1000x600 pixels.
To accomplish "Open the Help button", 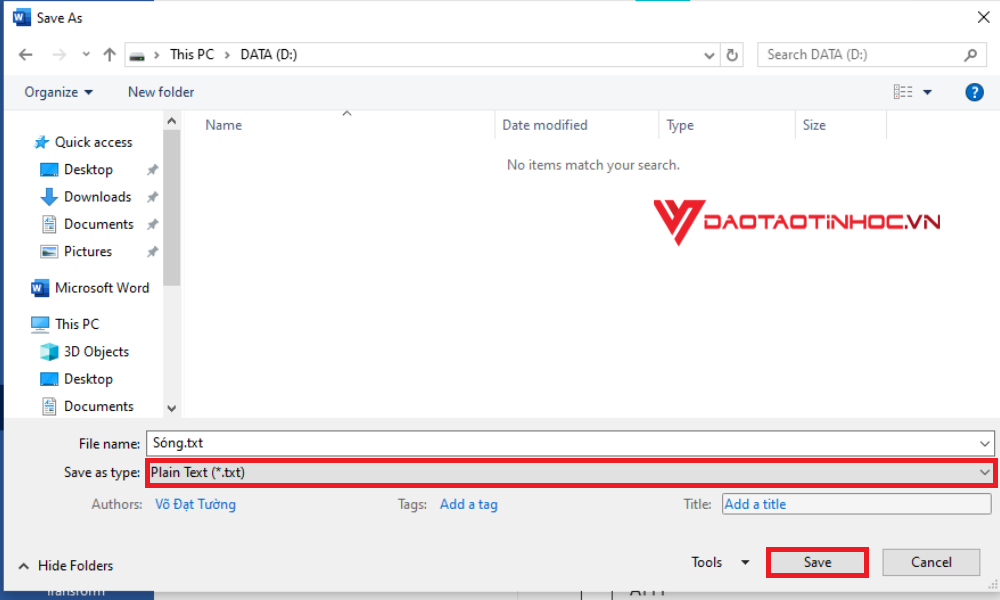I will (x=974, y=92).
